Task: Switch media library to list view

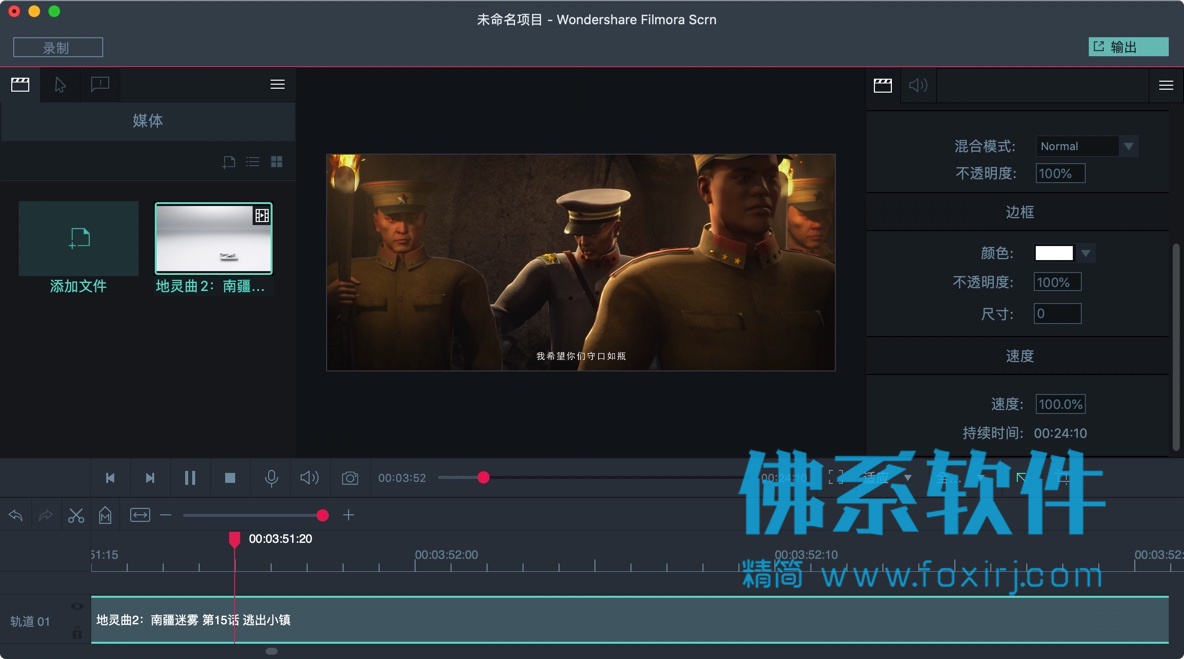Action: (x=252, y=162)
